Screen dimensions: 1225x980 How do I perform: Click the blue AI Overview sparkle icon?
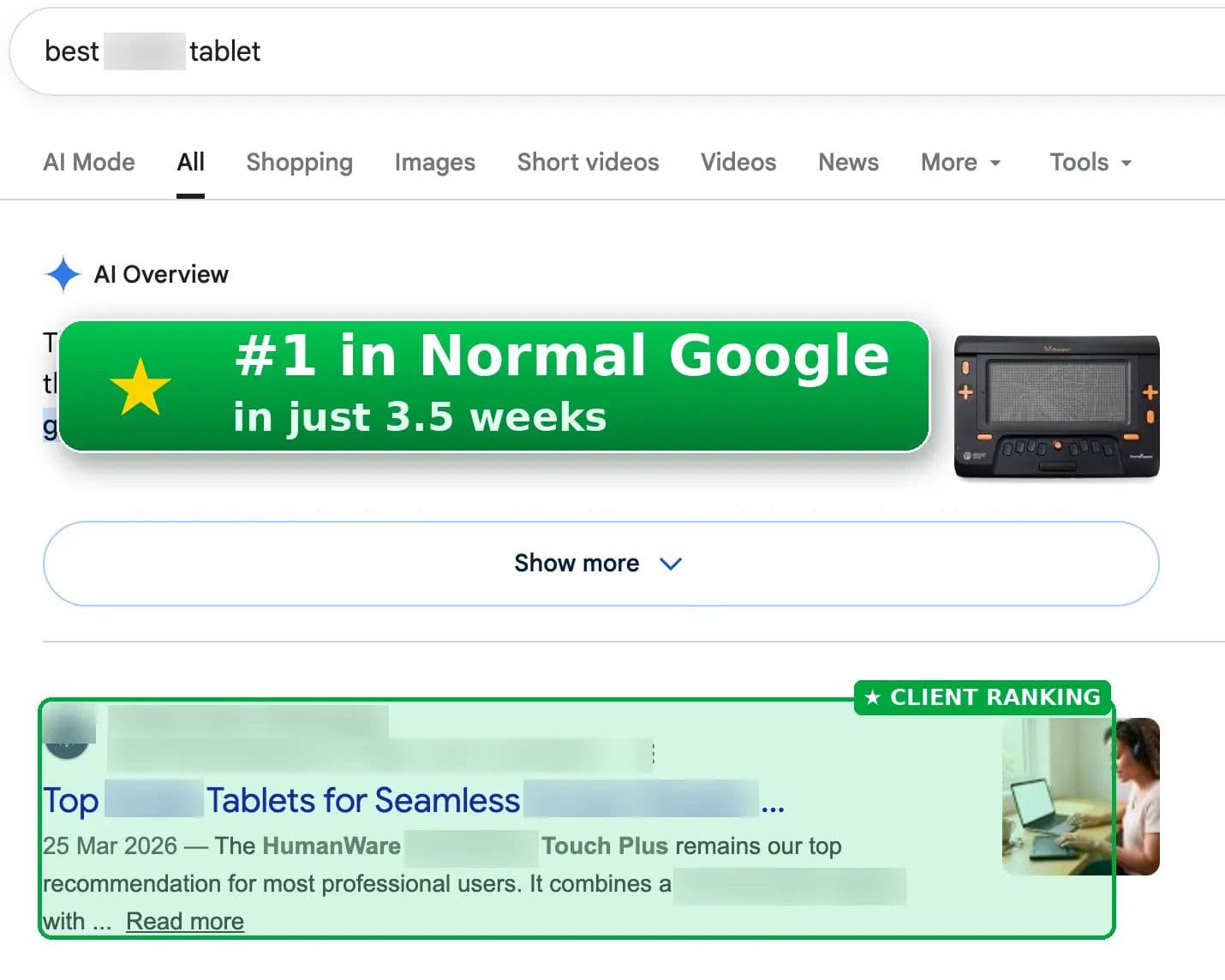63,274
